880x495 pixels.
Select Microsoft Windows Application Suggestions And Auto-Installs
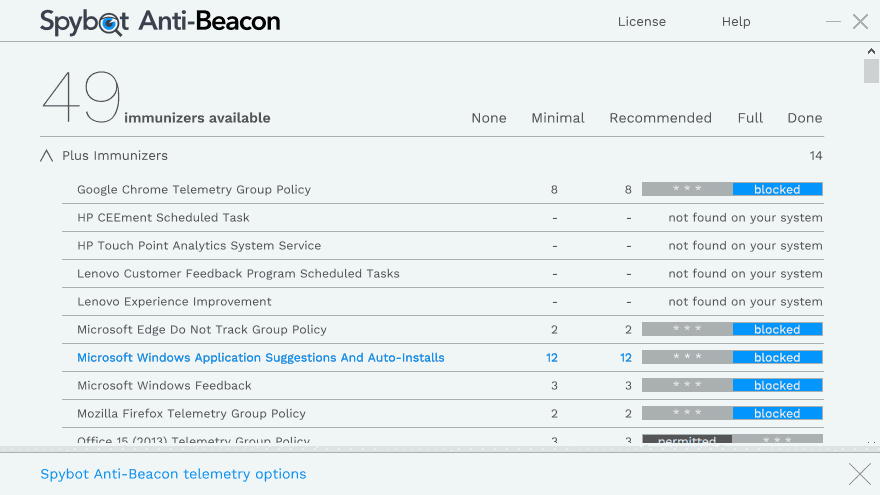260,357
